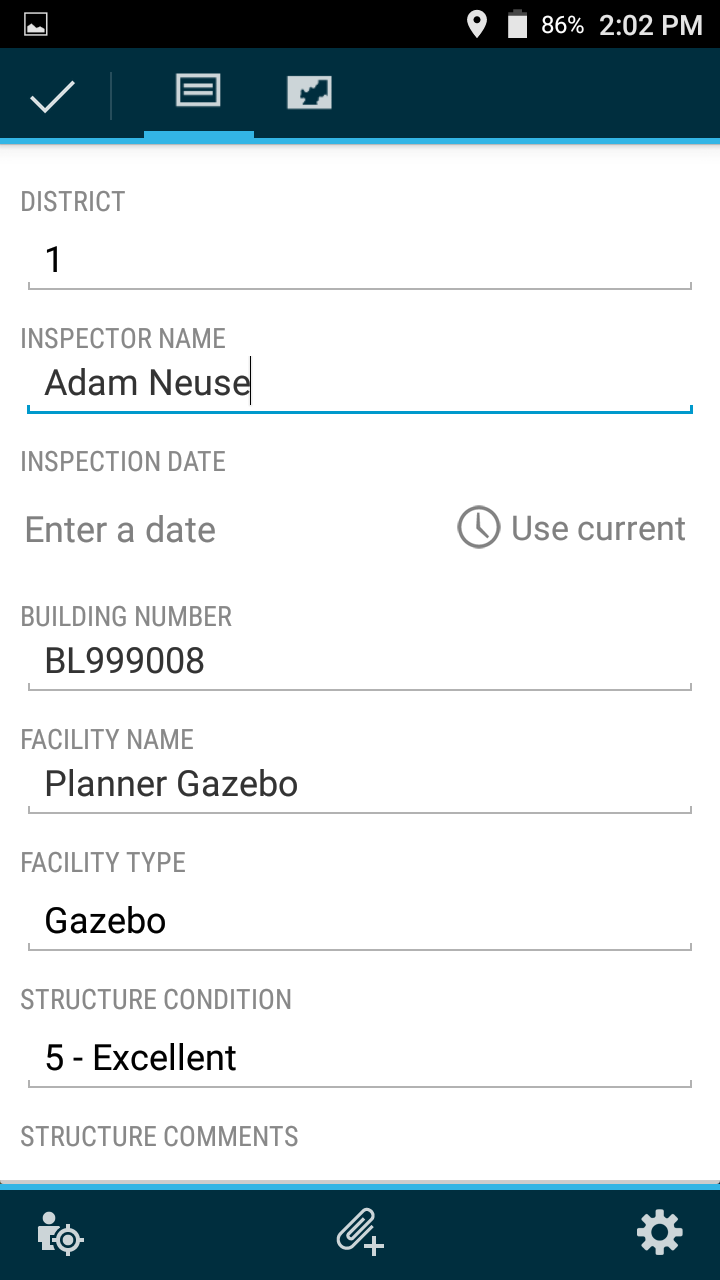Edit the Inspector Name field Adam Neuse
This screenshot has height=1280, width=720.
point(360,384)
